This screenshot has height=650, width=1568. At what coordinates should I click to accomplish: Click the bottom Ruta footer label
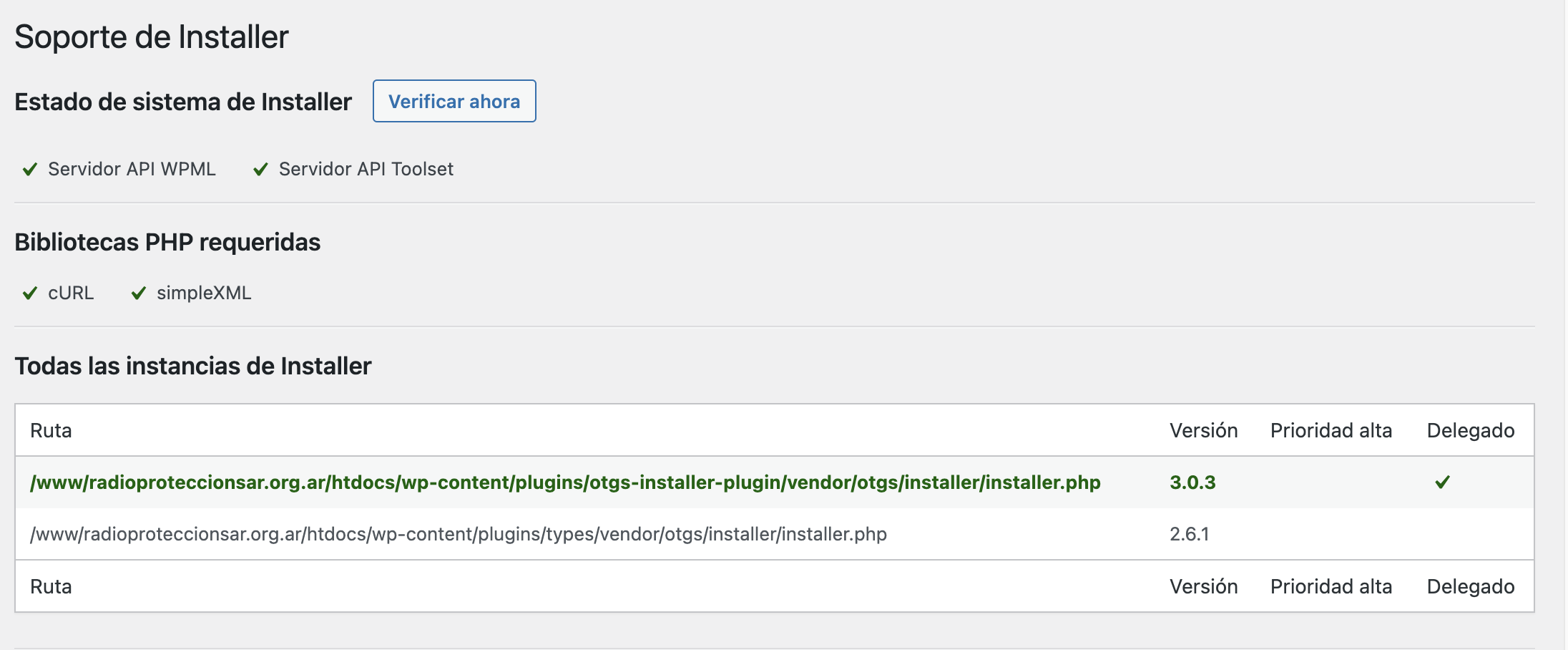(51, 587)
